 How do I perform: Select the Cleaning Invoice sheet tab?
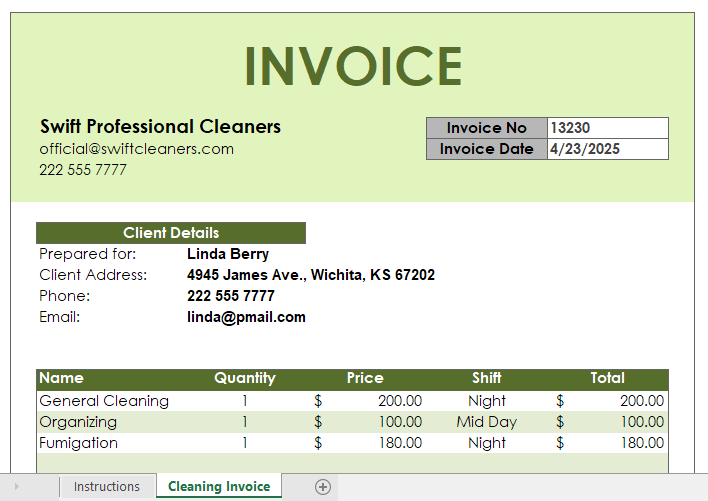click(x=219, y=486)
